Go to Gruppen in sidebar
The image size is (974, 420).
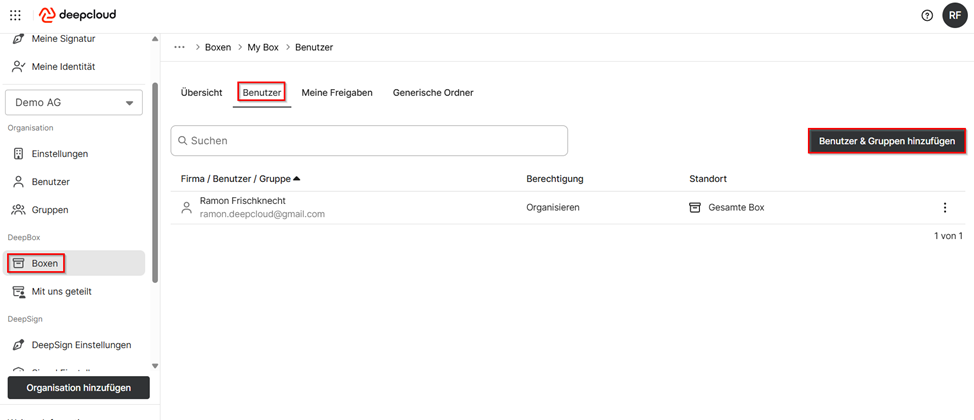pos(49,210)
